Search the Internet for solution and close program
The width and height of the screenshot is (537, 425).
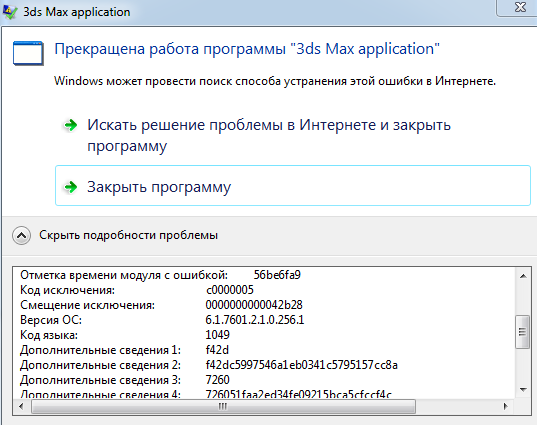pyautogui.click(x=268, y=135)
